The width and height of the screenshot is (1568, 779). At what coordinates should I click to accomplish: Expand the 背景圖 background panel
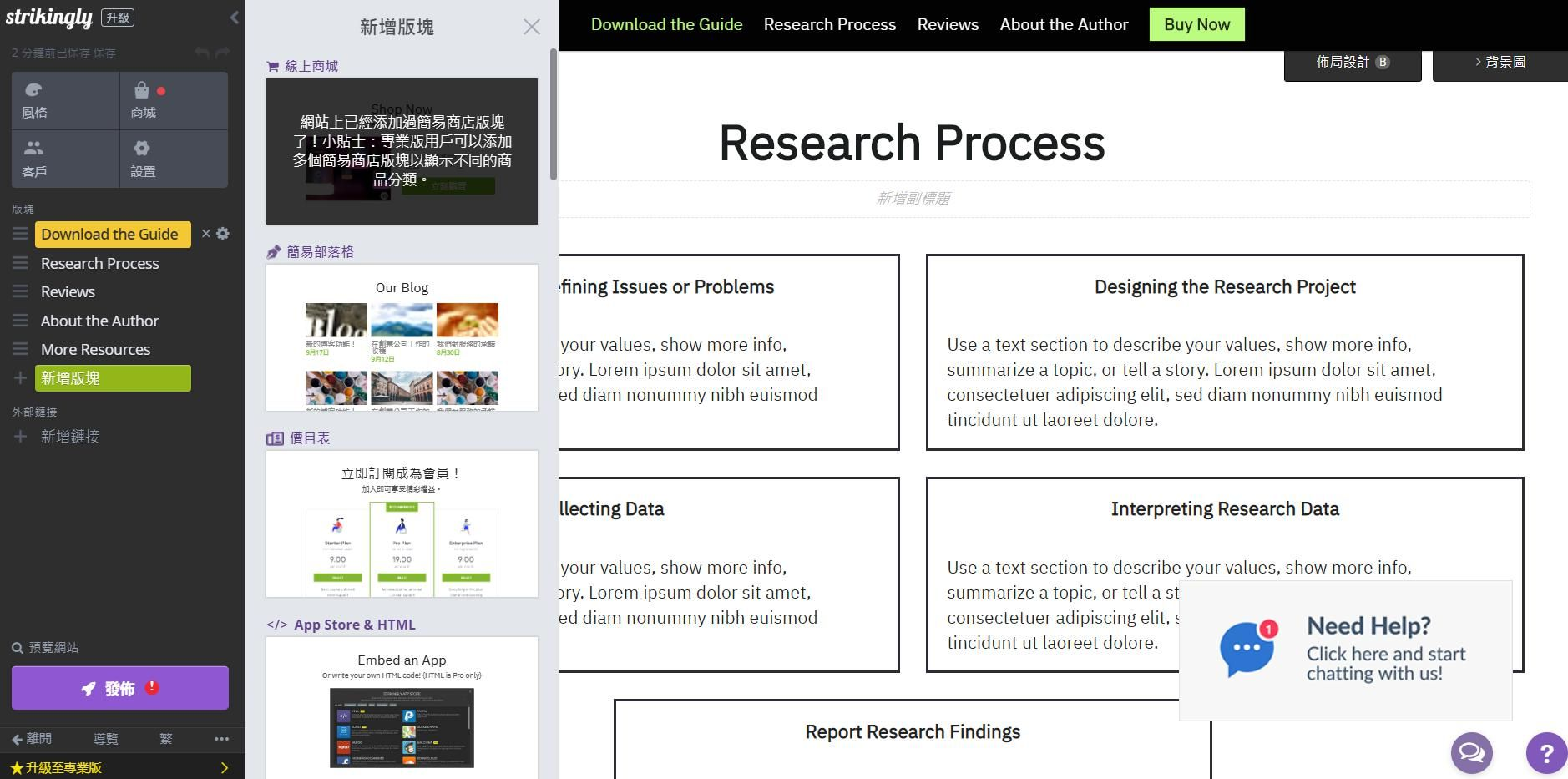coord(1500,63)
